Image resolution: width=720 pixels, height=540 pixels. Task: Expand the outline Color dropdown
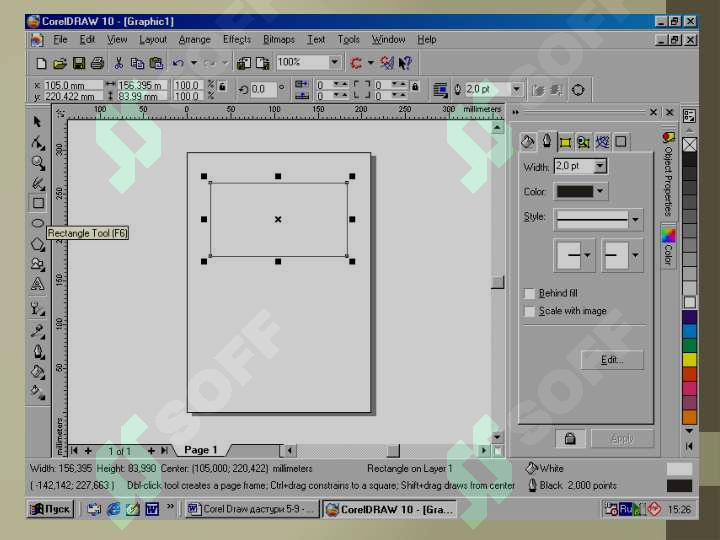coord(600,191)
